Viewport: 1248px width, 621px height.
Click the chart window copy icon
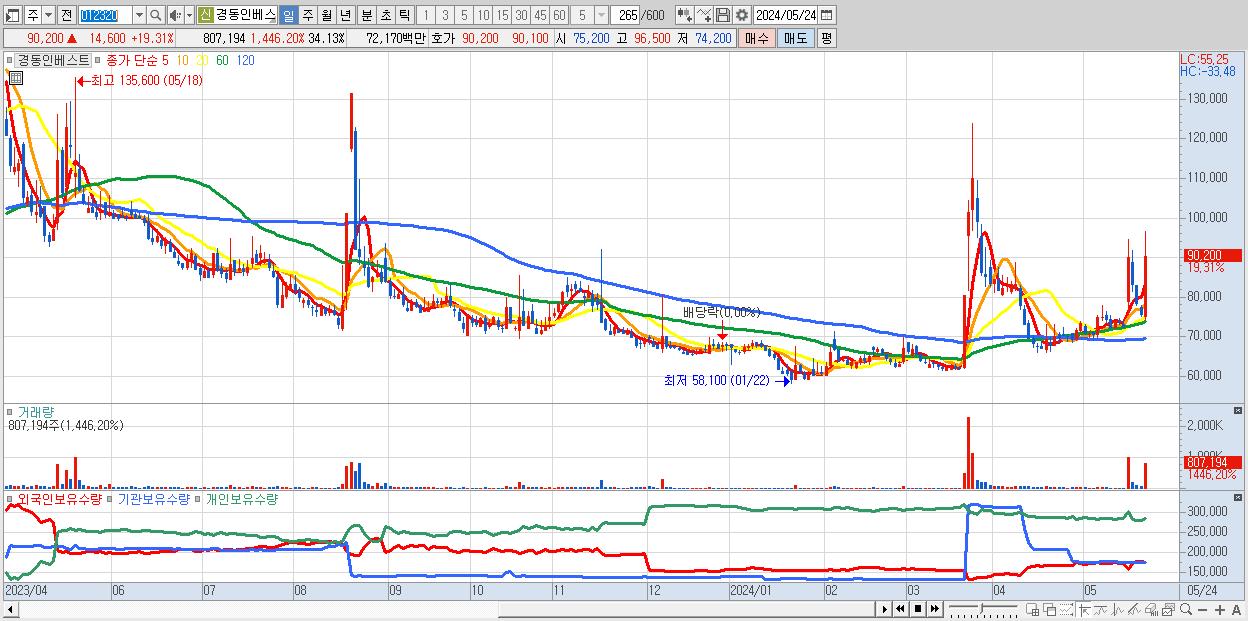click(x=1169, y=609)
